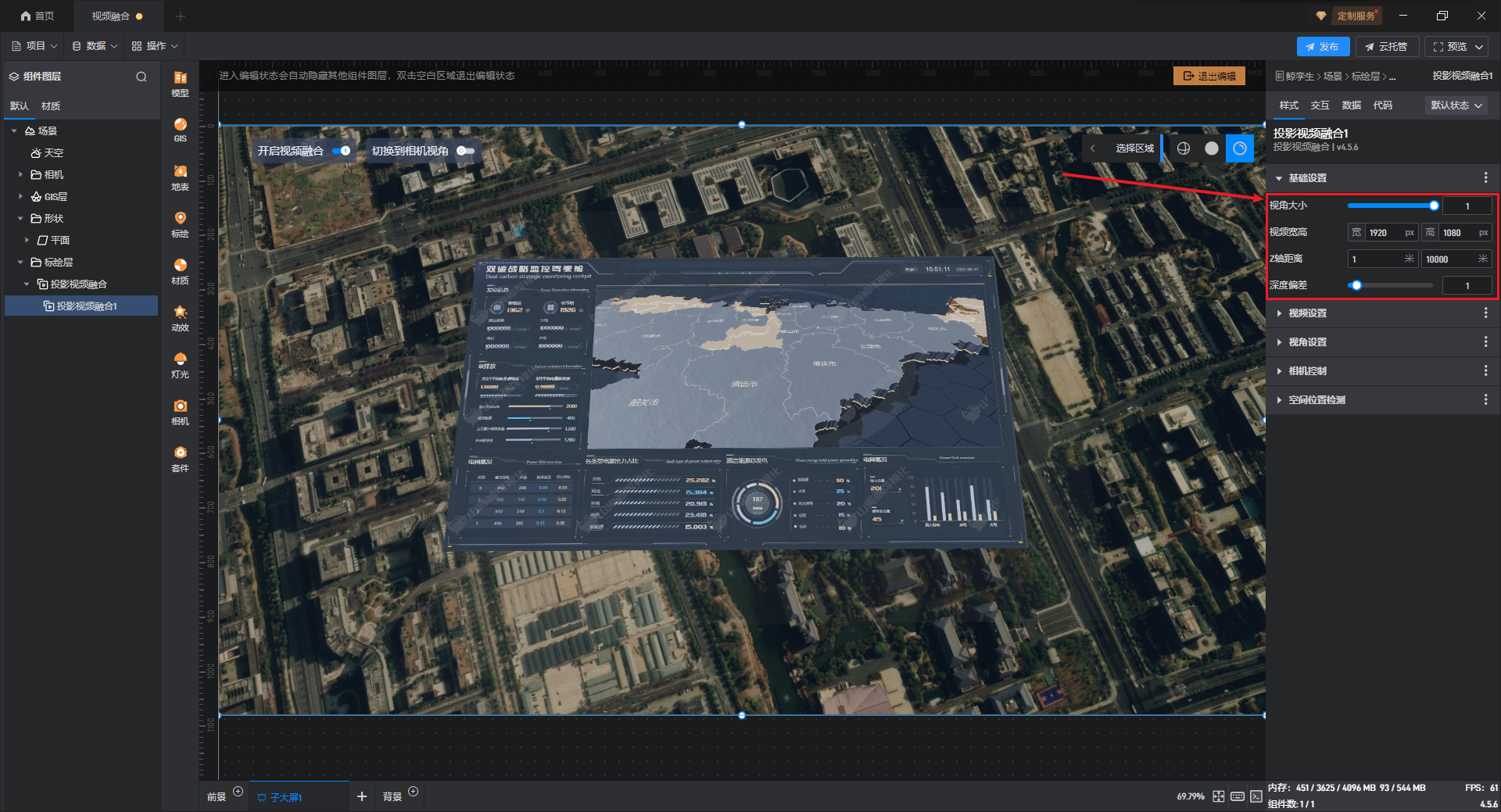Adjust the 深度偏差 slider

(1392, 285)
